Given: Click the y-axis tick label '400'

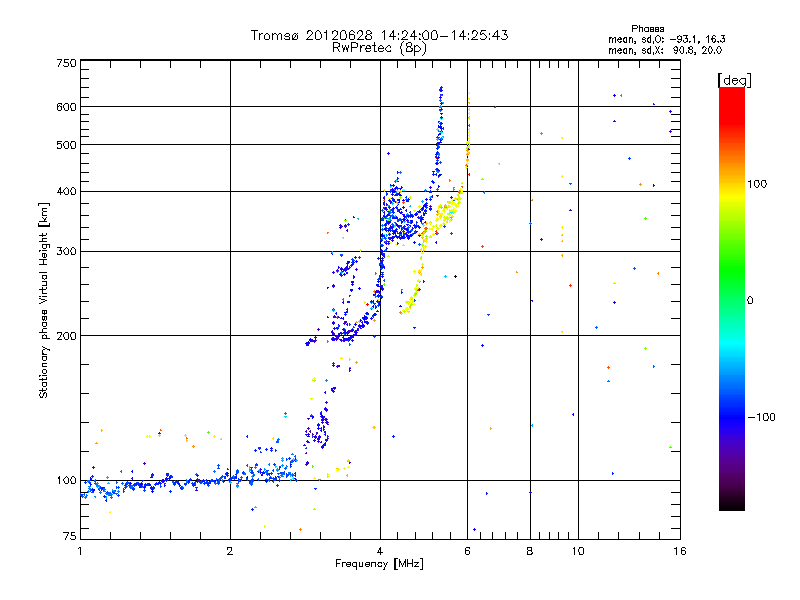Looking at the screenshot, I should pos(66,191).
